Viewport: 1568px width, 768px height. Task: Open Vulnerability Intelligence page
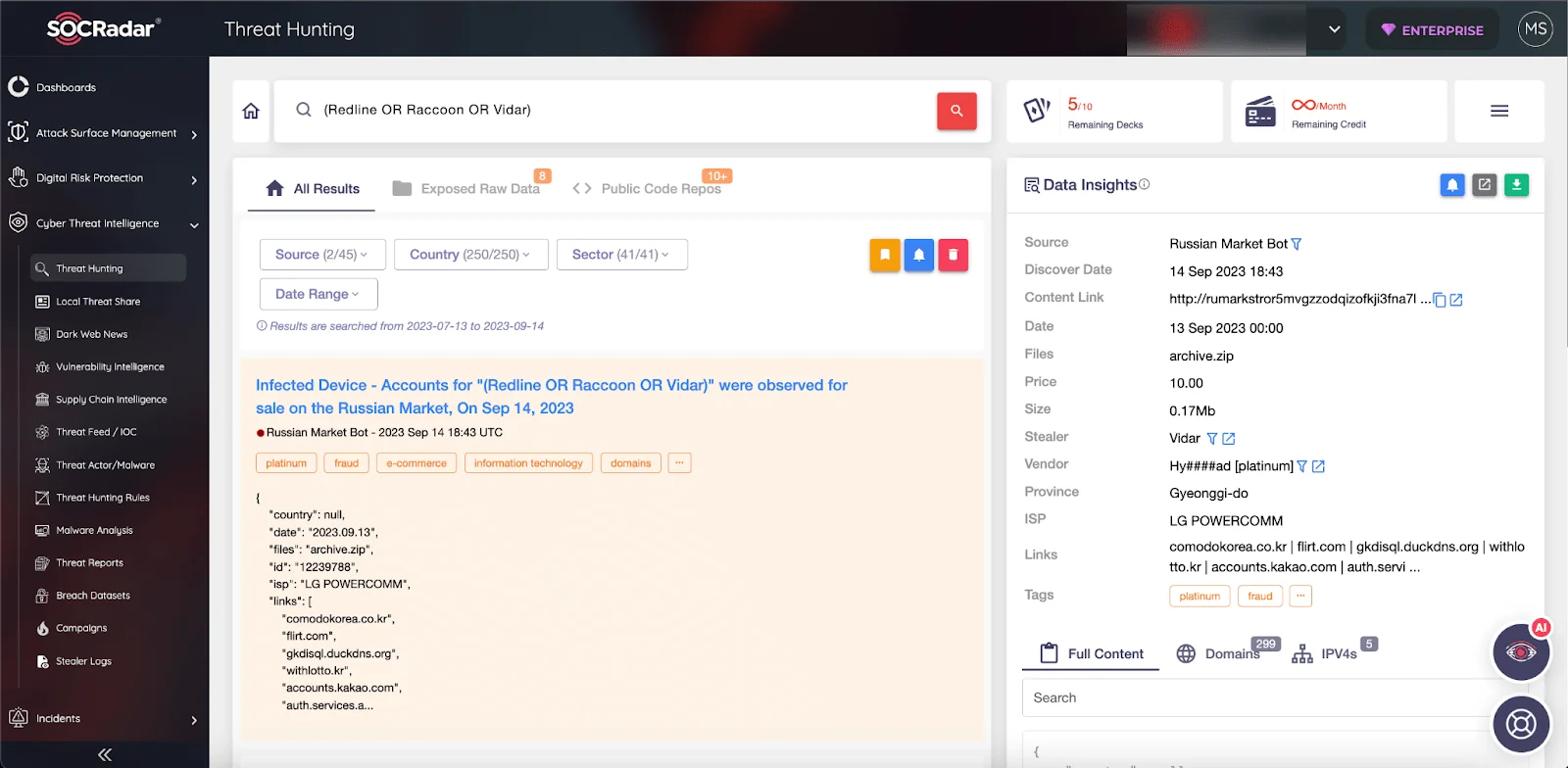coord(108,366)
